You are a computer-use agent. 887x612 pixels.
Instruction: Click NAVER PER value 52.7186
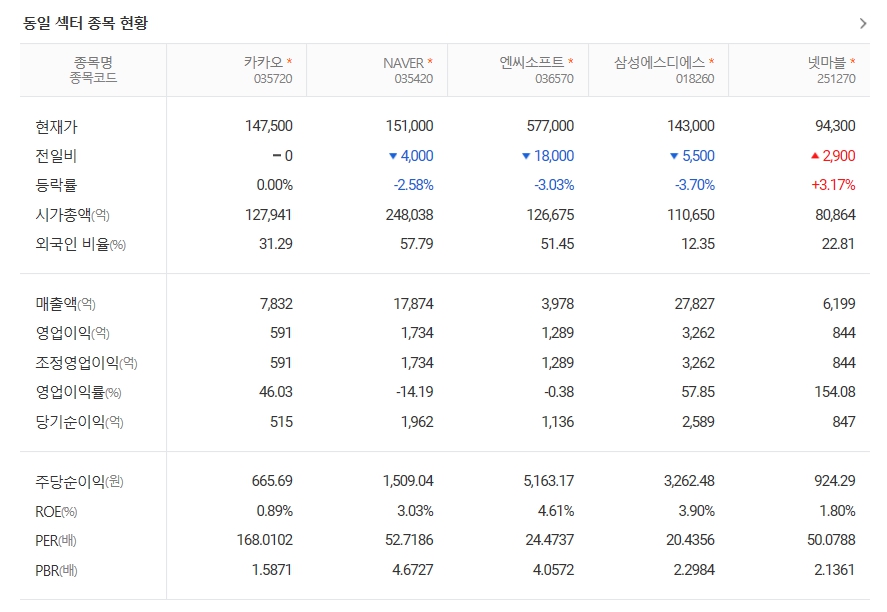409,540
